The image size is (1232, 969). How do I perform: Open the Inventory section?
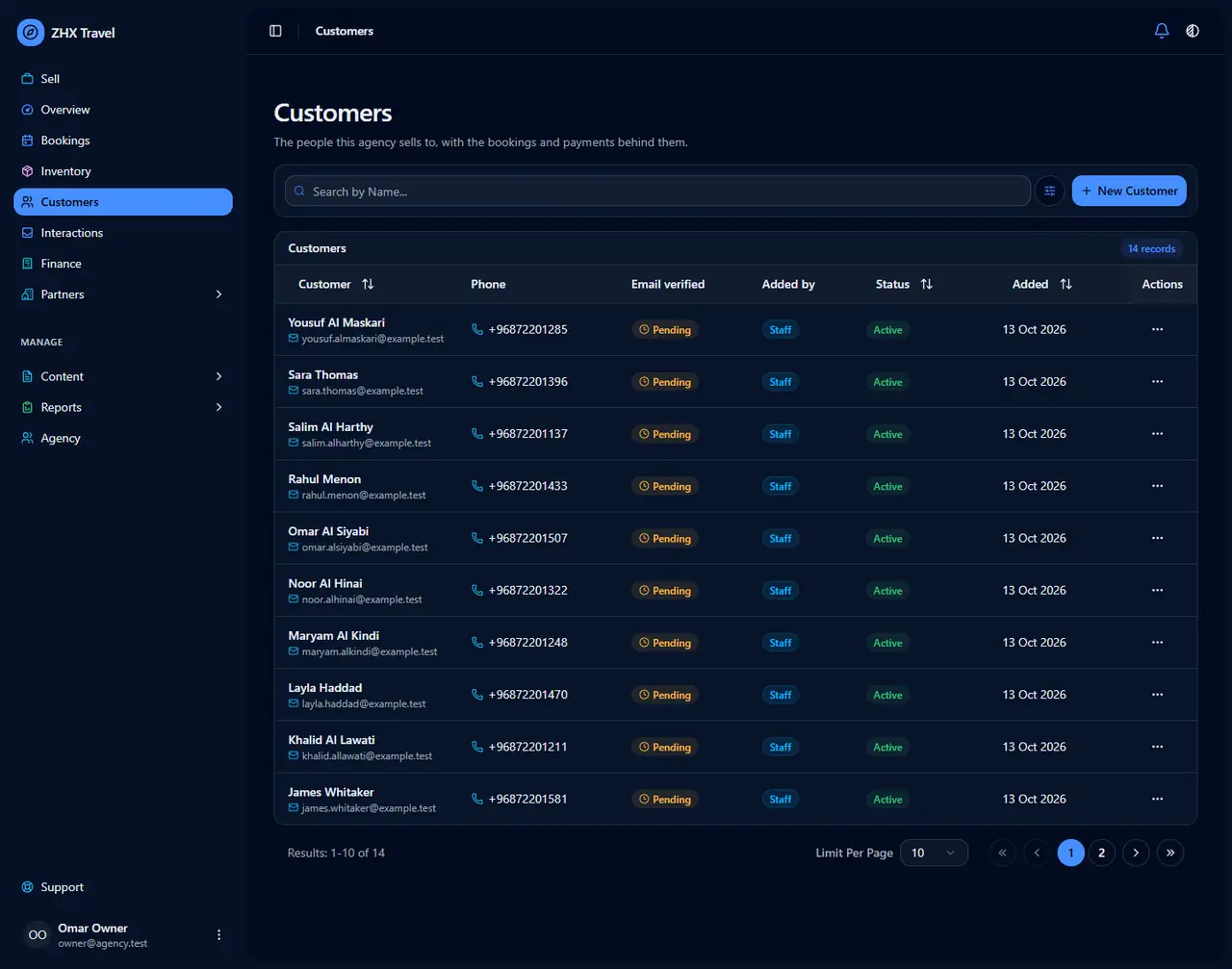[x=123, y=171]
